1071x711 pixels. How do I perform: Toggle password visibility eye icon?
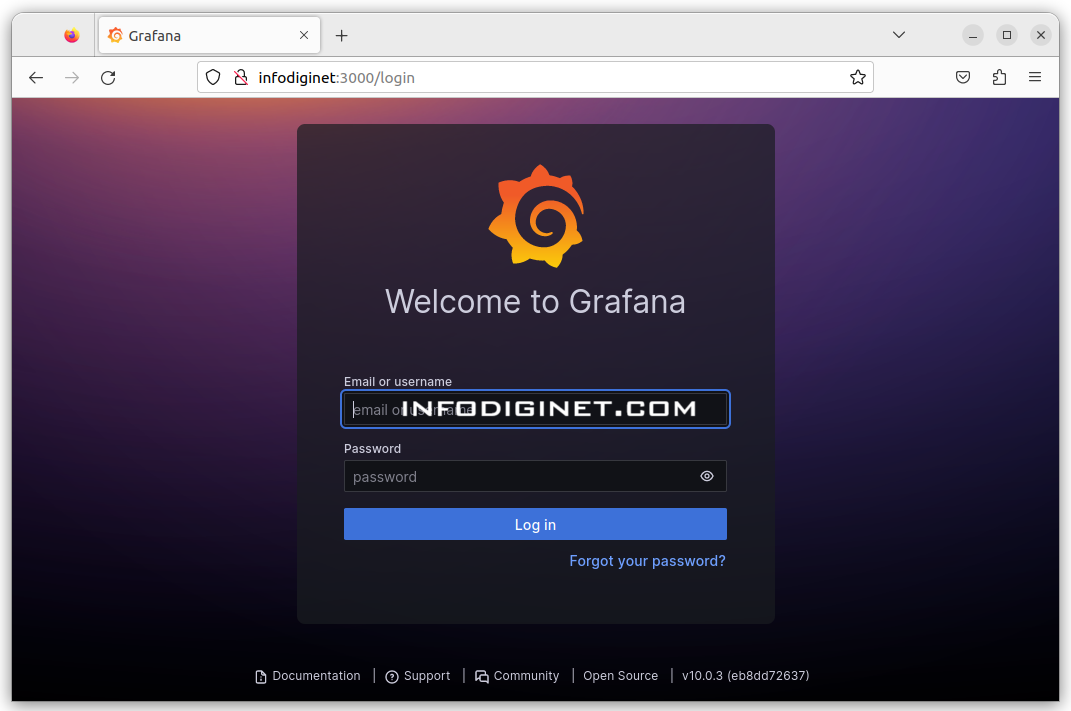click(707, 477)
